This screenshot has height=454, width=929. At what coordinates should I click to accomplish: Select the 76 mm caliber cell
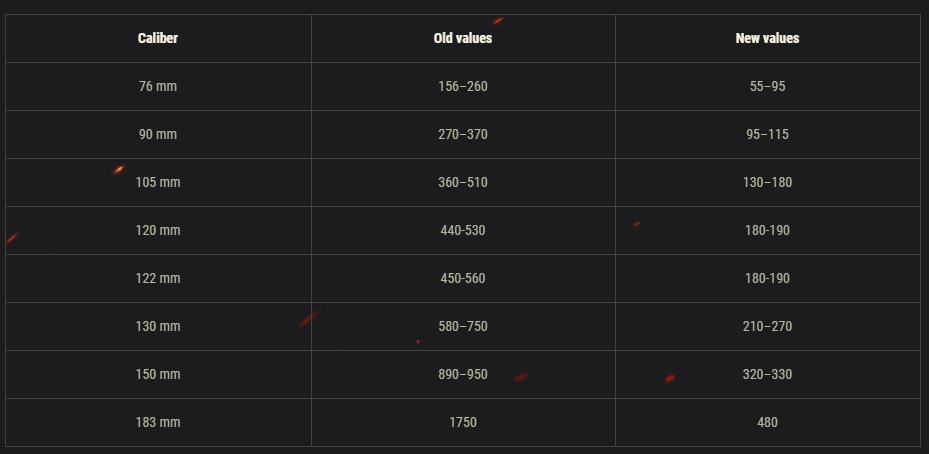click(x=158, y=86)
